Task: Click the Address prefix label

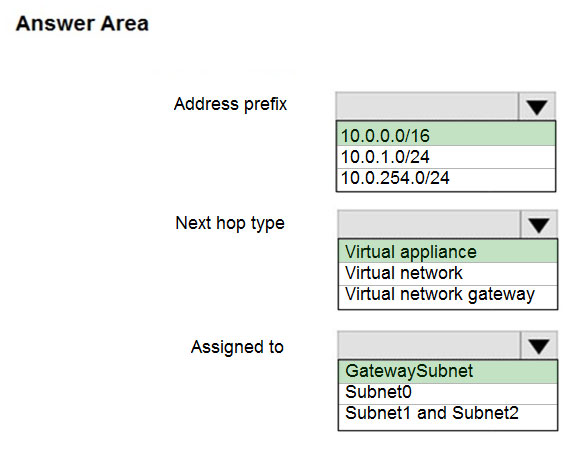Action: coord(230,104)
